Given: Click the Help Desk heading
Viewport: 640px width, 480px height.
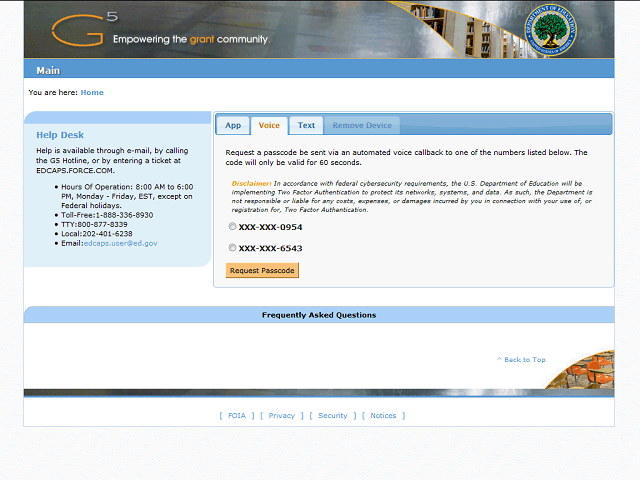Looking at the screenshot, I should point(60,135).
